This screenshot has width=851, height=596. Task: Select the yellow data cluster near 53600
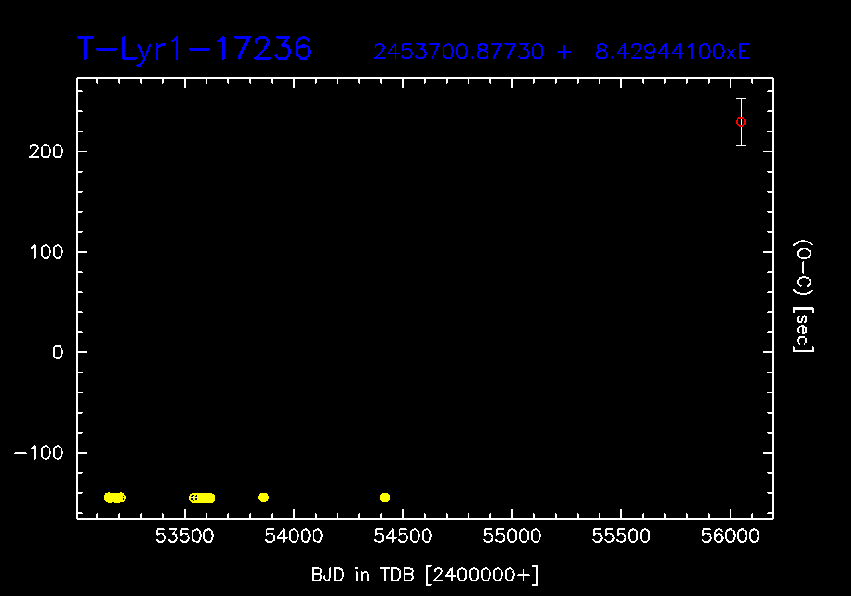(x=202, y=497)
